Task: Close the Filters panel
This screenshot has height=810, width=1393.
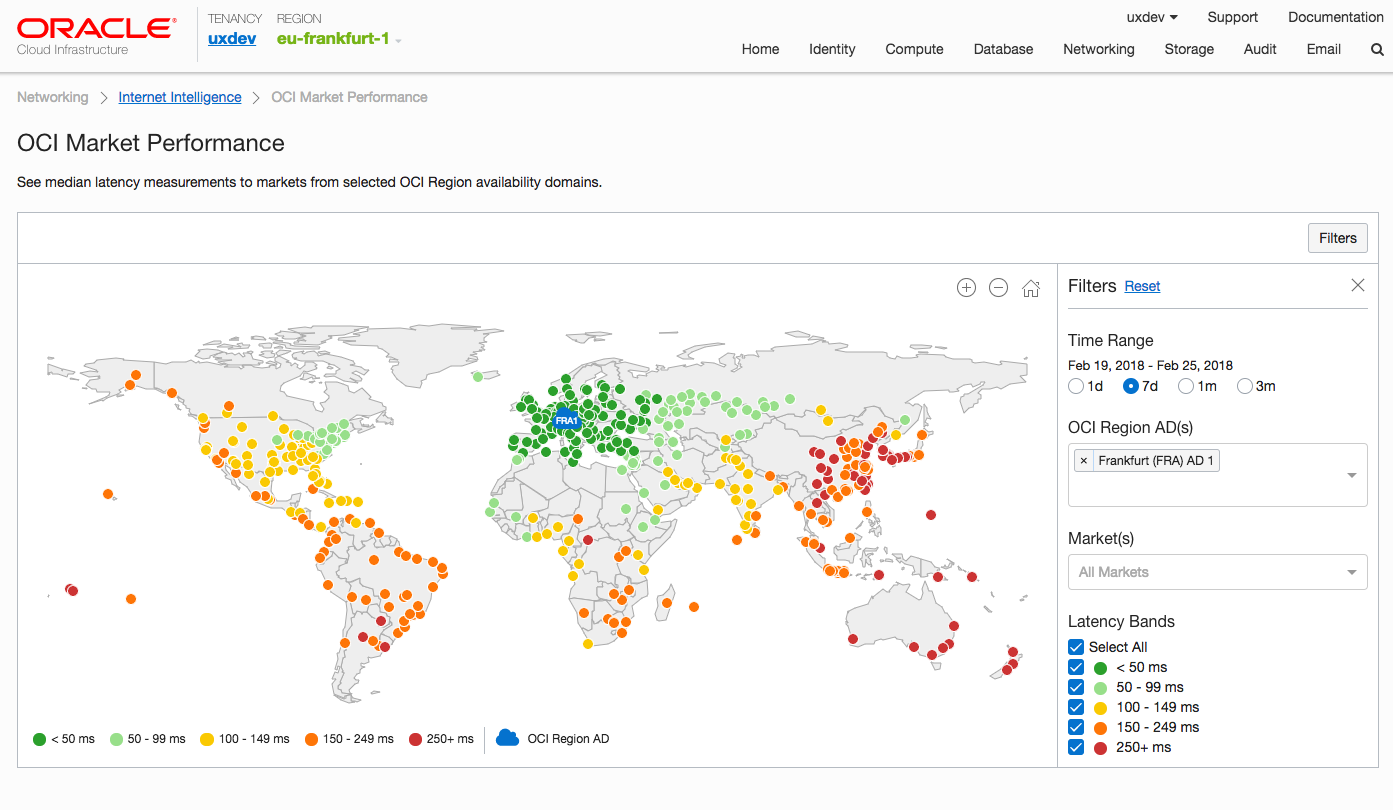Action: pos(1357,286)
